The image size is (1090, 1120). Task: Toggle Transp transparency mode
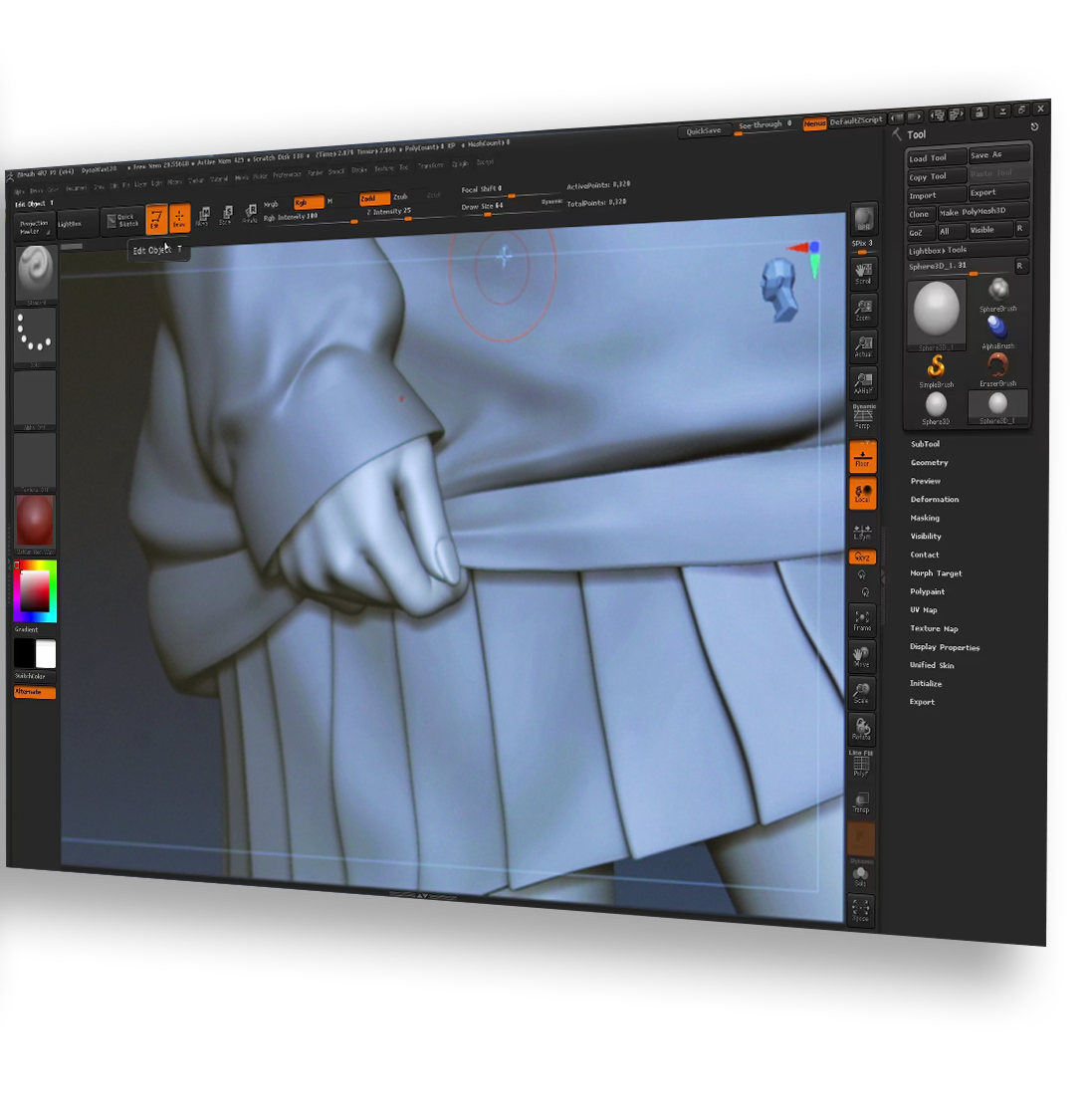861,802
